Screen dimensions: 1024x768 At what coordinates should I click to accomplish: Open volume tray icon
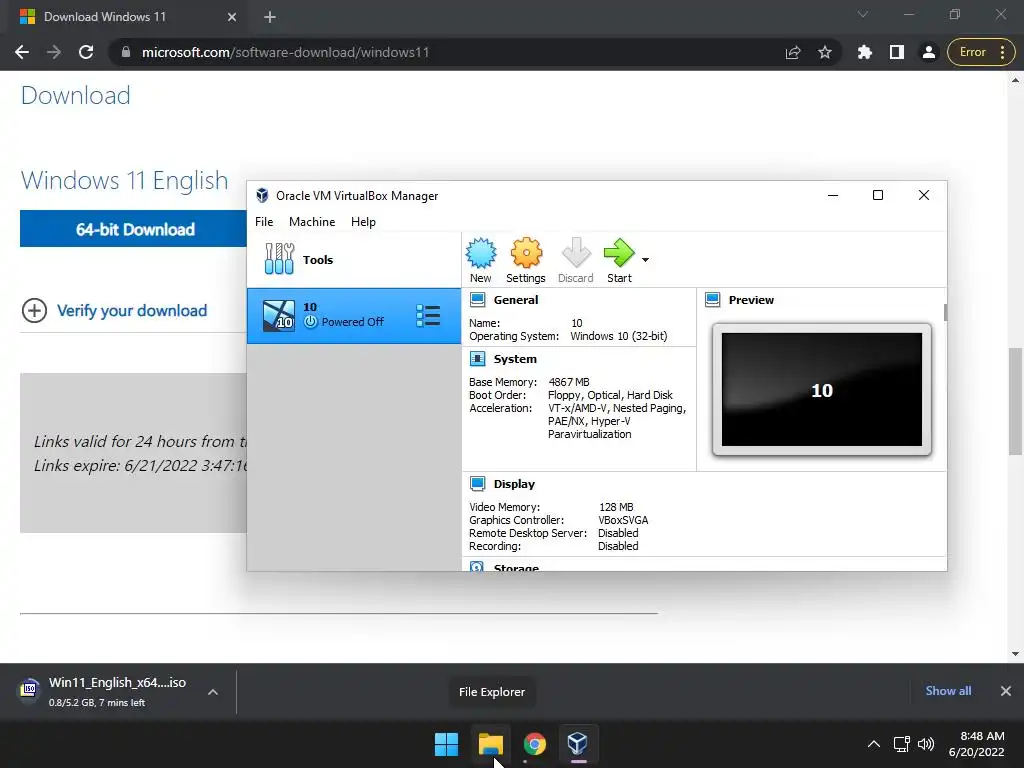tap(926, 744)
